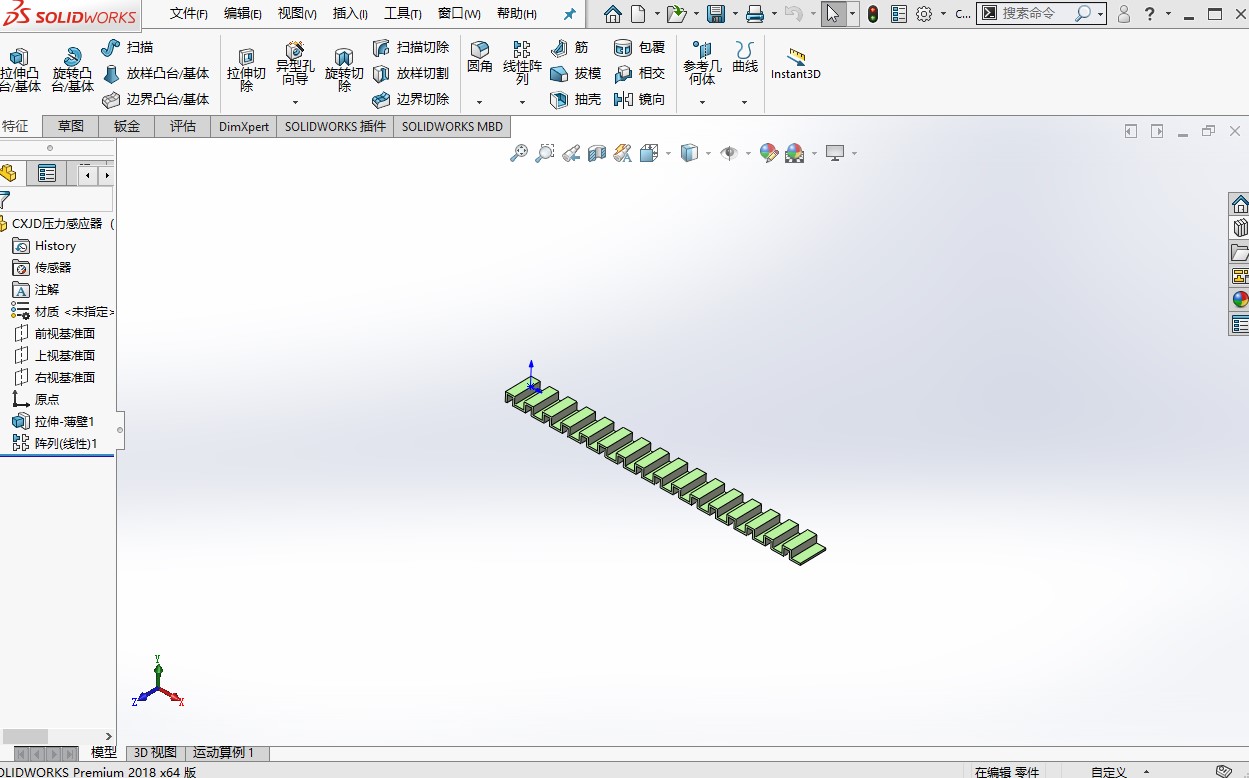Switch to the SOLIDWORKS MBD tab

[452, 127]
